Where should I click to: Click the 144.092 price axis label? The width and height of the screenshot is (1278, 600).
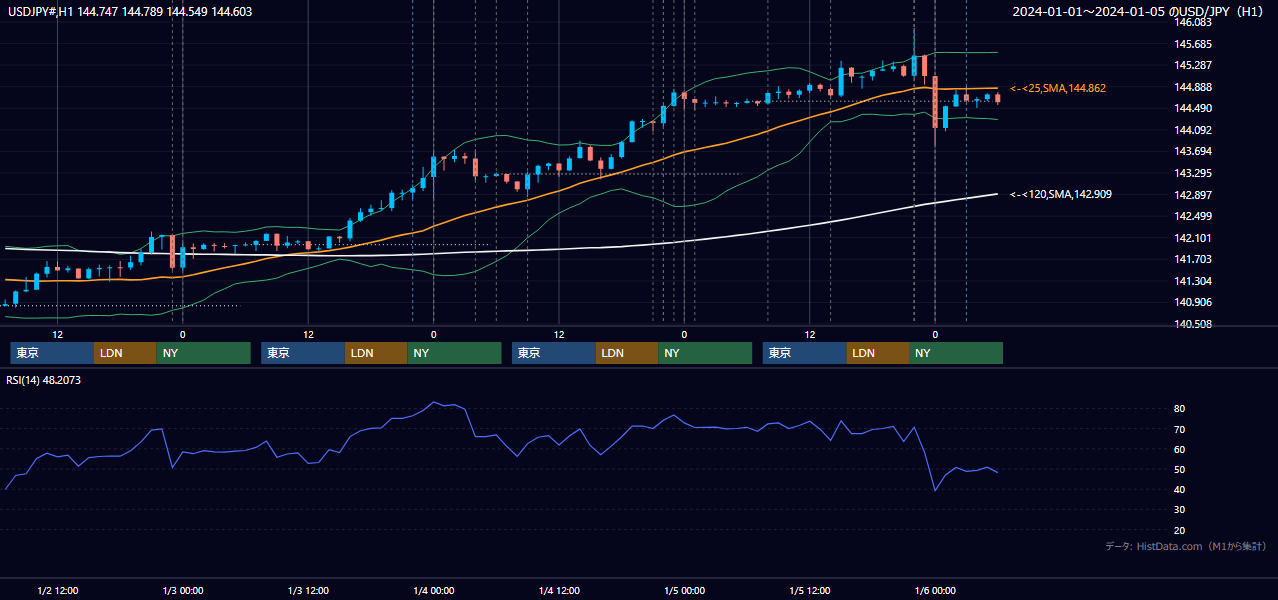[x=1194, y=130]
